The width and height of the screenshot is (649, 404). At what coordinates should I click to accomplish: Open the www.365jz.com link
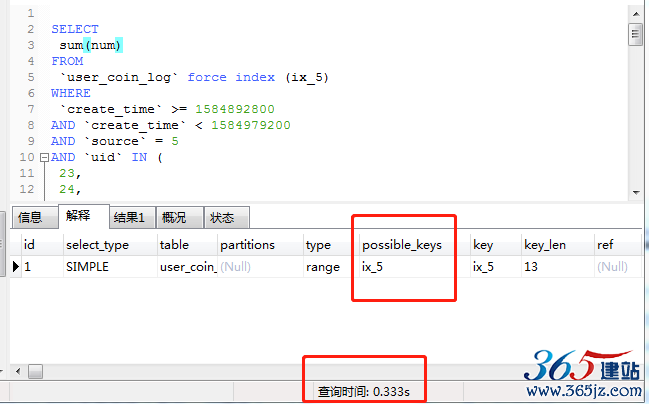[584, 393]
